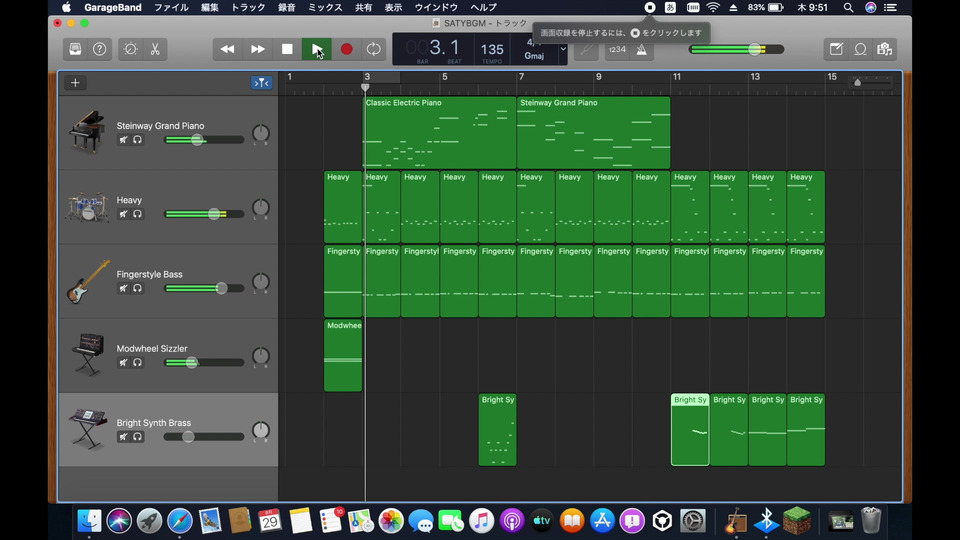Click bar 9 on the timeline ruler

599,77
